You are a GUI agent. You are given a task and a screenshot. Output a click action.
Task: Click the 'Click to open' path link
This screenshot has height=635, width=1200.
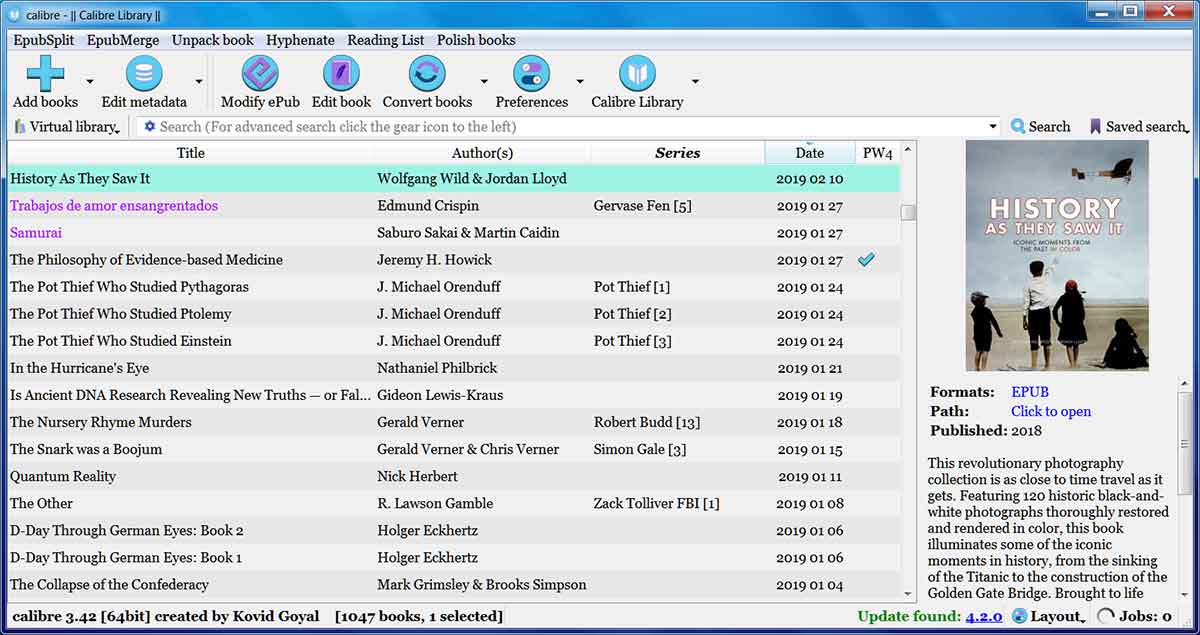click(x=1051, y=411)
